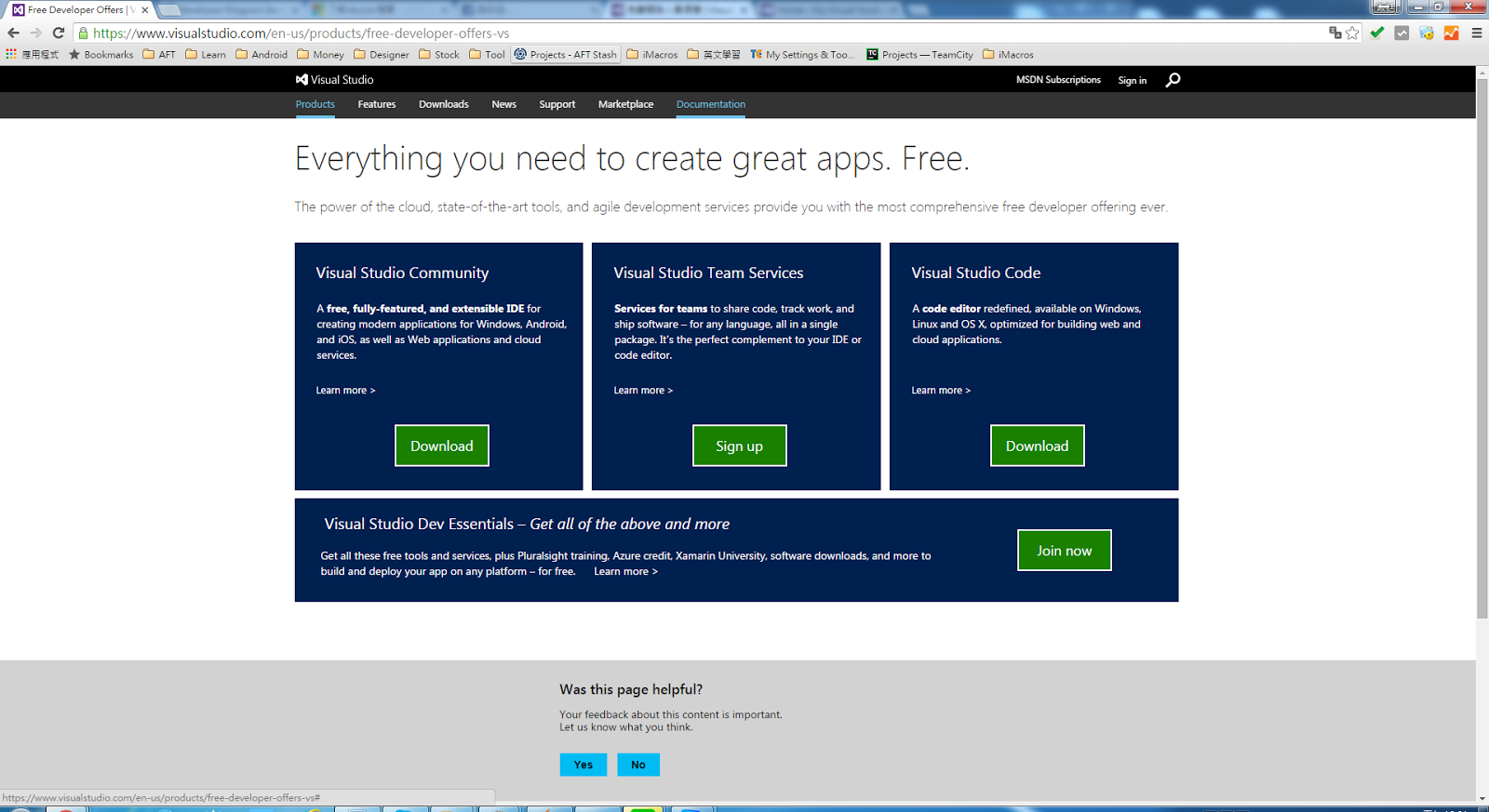Click the gray checkmark extension icon
Image resolution: width=1489 pixels, height=812 pixels.
(1402, 33)
